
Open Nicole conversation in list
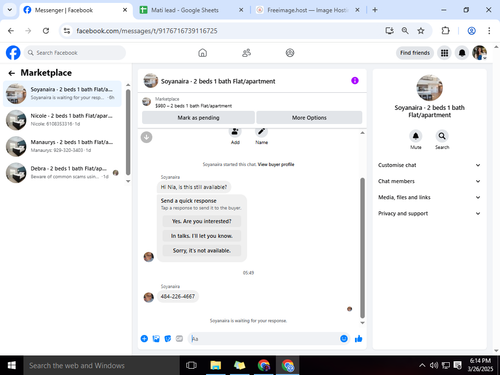[x=62, y=120]
